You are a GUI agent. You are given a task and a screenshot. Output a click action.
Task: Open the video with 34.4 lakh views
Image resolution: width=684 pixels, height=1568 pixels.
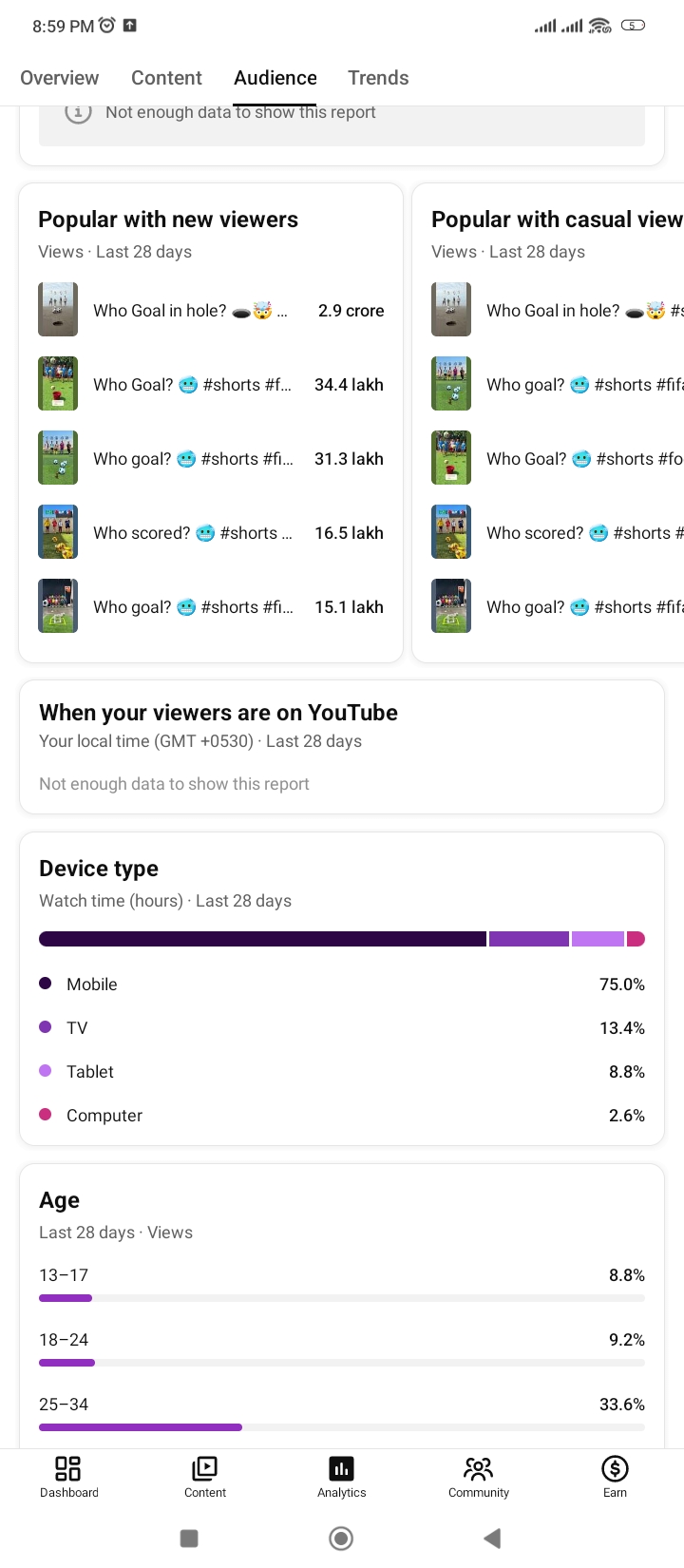[x=211, y=384]
